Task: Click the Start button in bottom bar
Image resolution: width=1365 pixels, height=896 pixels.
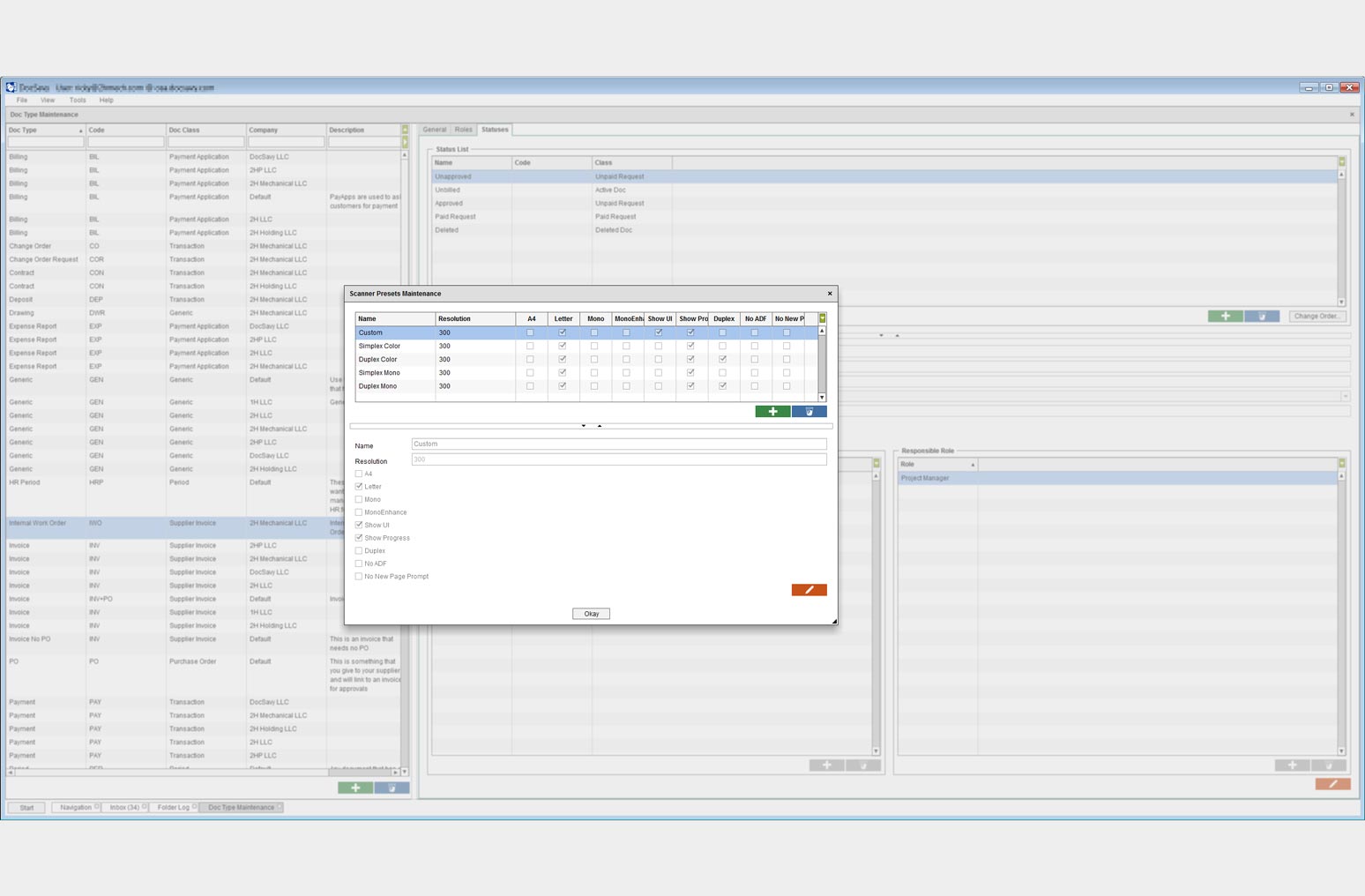Action: point(26,808)
